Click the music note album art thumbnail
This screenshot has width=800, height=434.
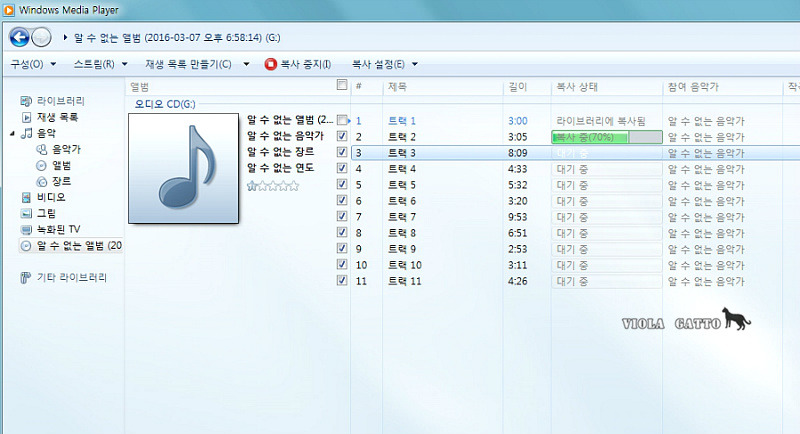(184, 168)
